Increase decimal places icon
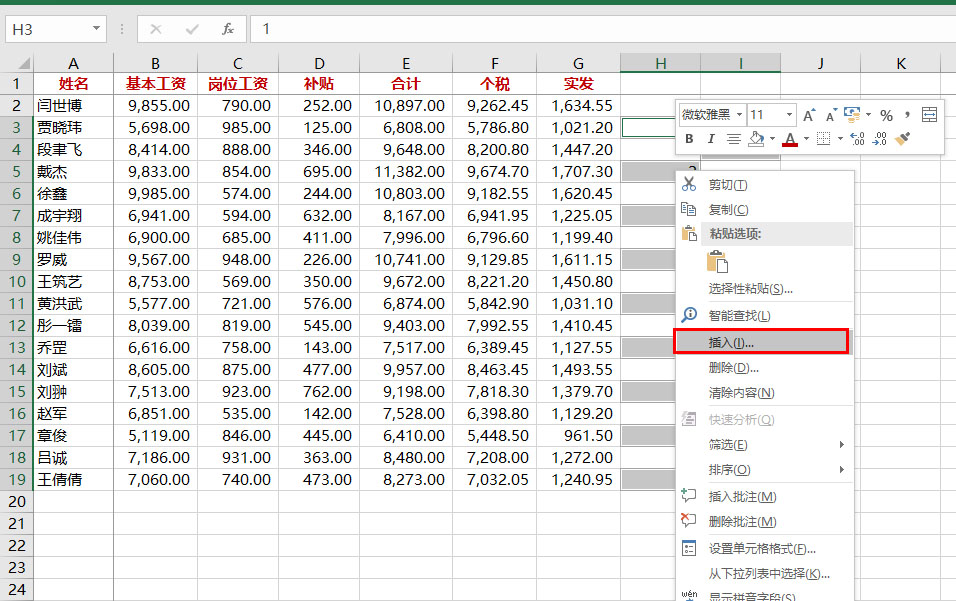Image resolution: width=956 pixels, height=601 pixels. tap(857, 139)
